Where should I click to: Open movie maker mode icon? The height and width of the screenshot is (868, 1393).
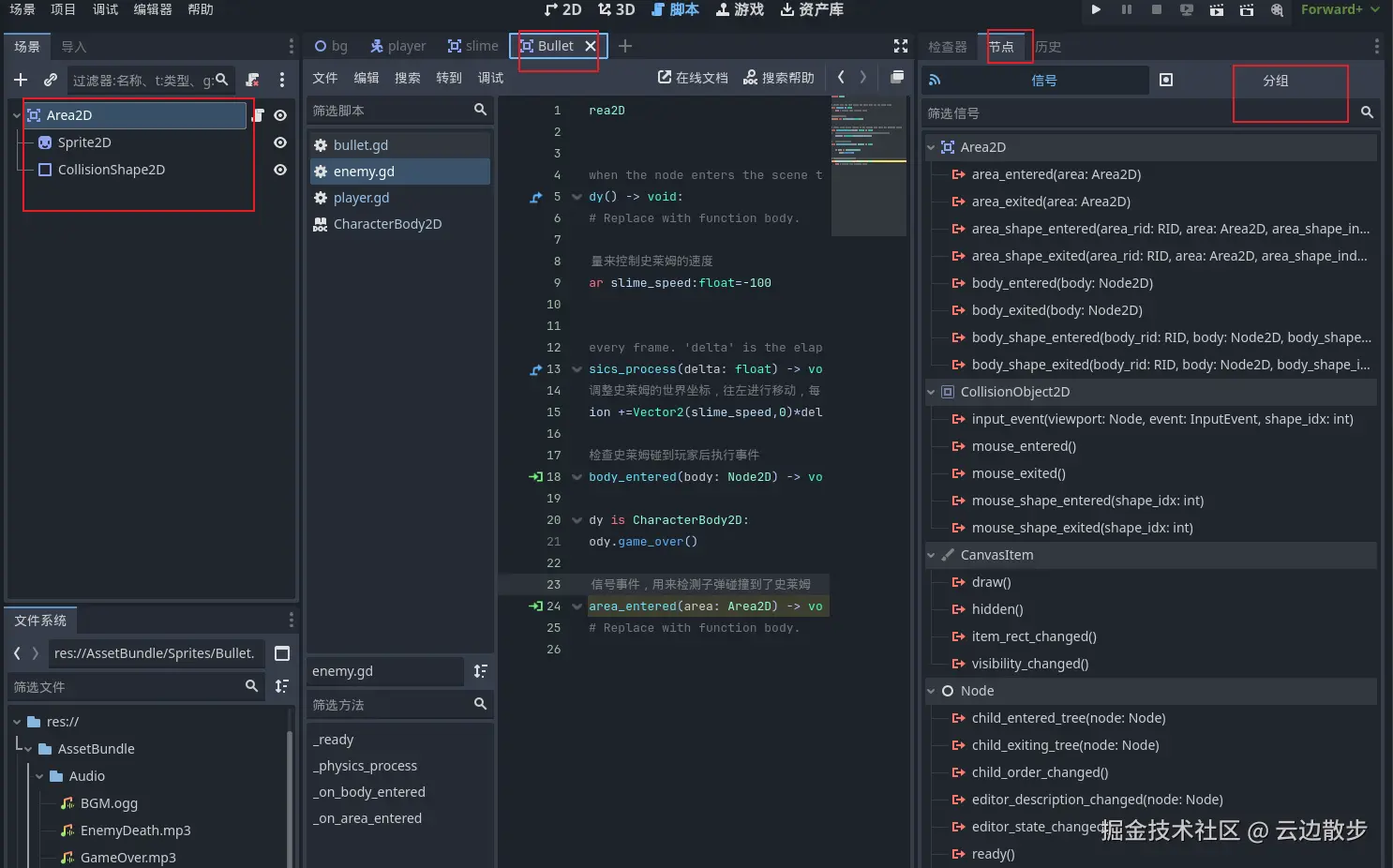point(1277,9)
